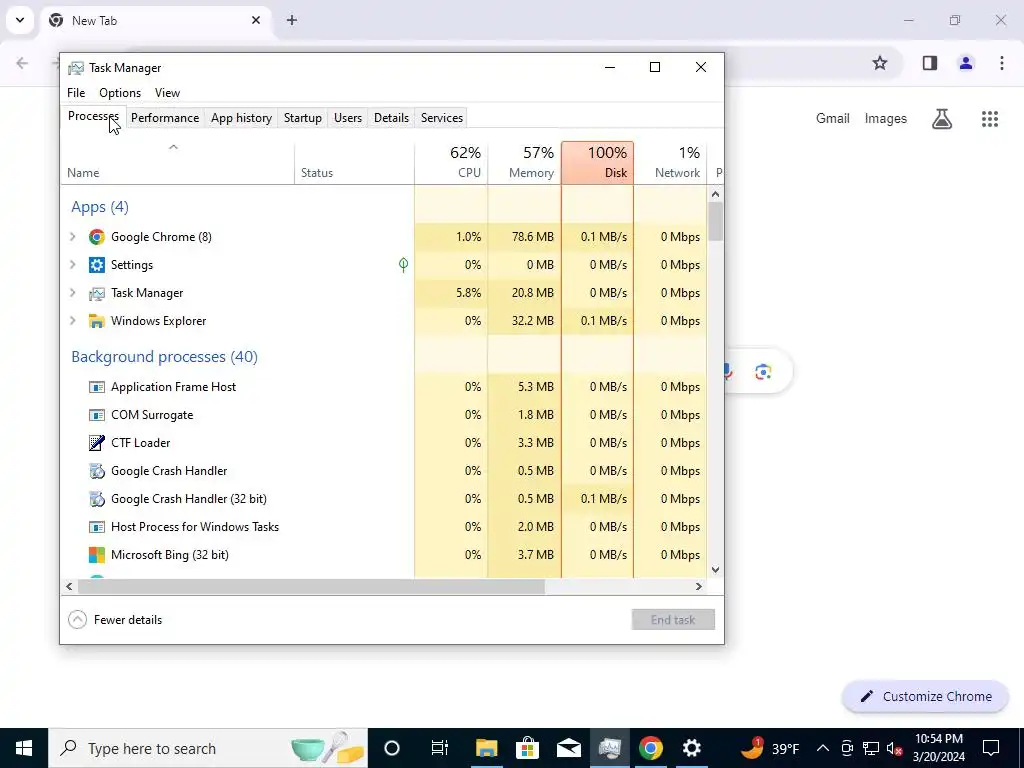Open the Options menu
Screen dimensions: 1024x768
click(x=120, y=93)
